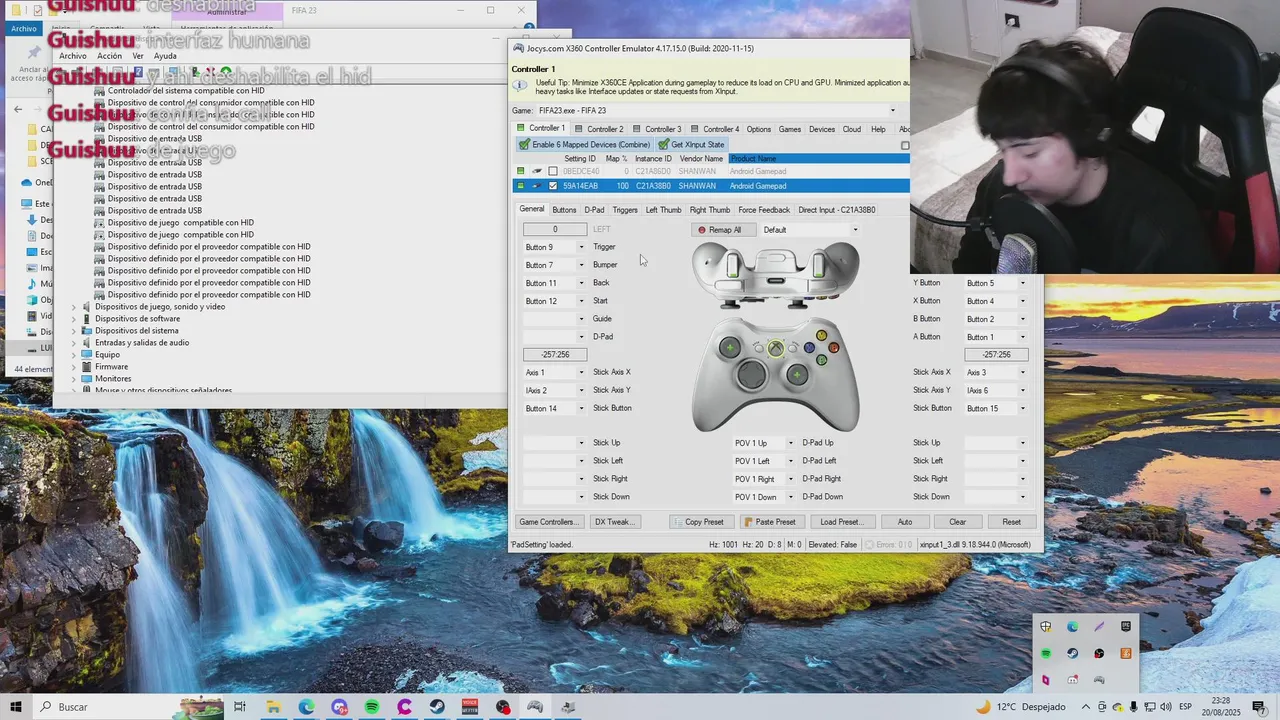Switch to Force Feedback tab
The width and height of the screenshot is (1280, 720).
click(x=764, y=210)
